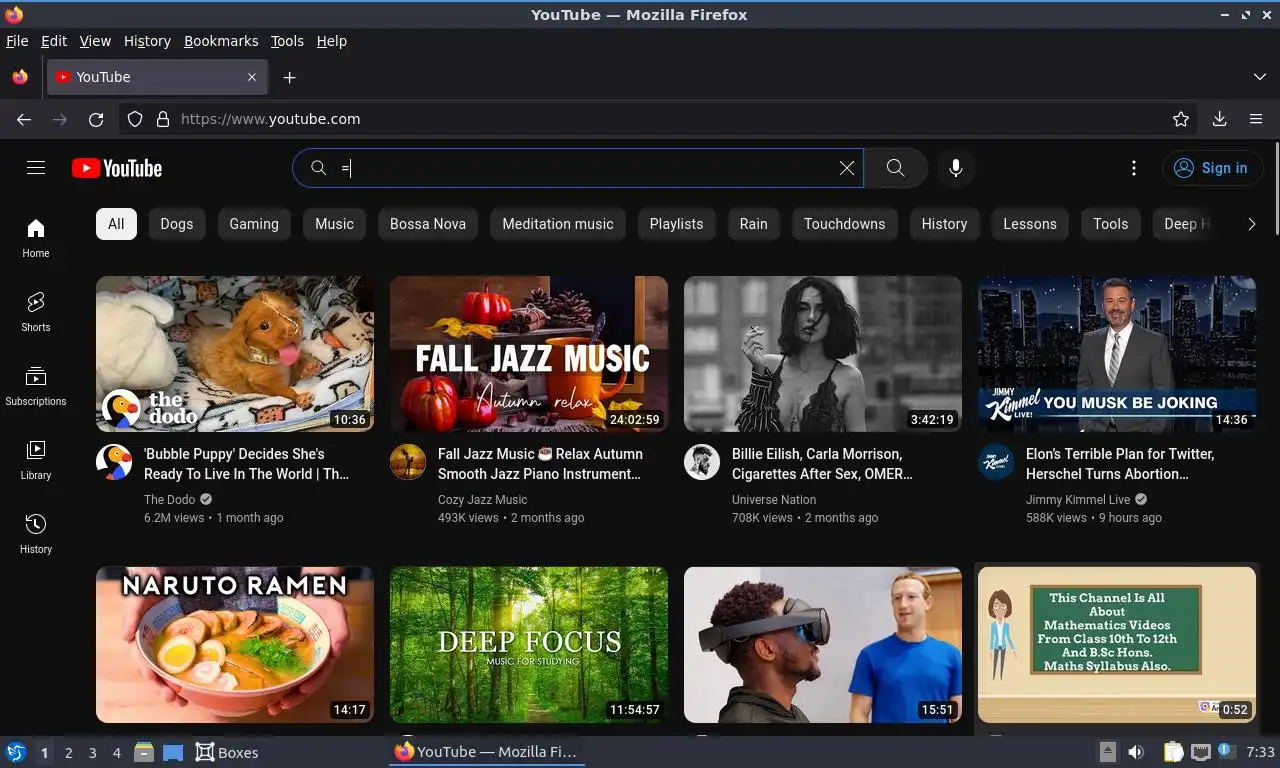Click the Sign in button
Viewport: 1280px width, 768px height.
(1211, 168)
